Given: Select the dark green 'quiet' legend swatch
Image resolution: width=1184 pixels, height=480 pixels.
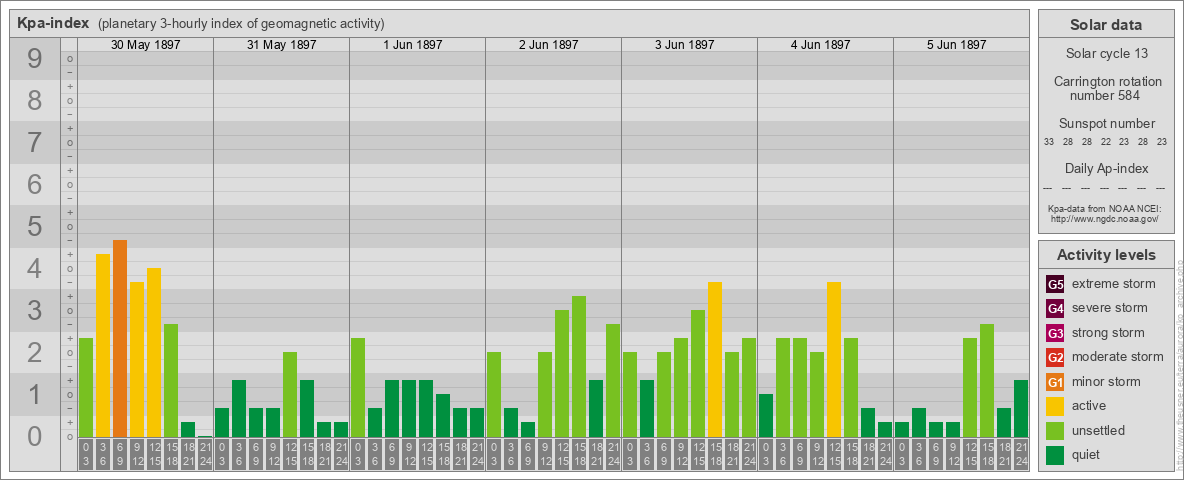Looking at the screenshot, I should (1055, 454).
